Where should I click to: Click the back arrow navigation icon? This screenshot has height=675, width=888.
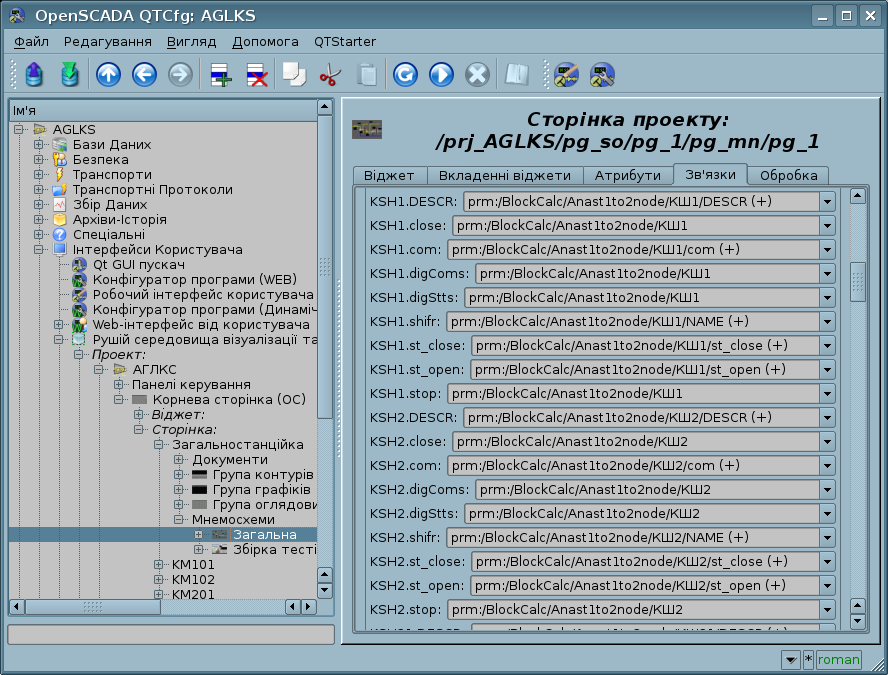click(144, 74)
